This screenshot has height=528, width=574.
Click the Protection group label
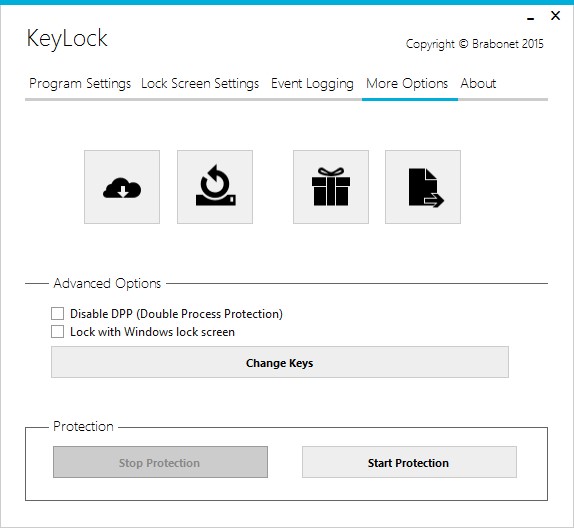pyautogui.click(x=83, y=426)
